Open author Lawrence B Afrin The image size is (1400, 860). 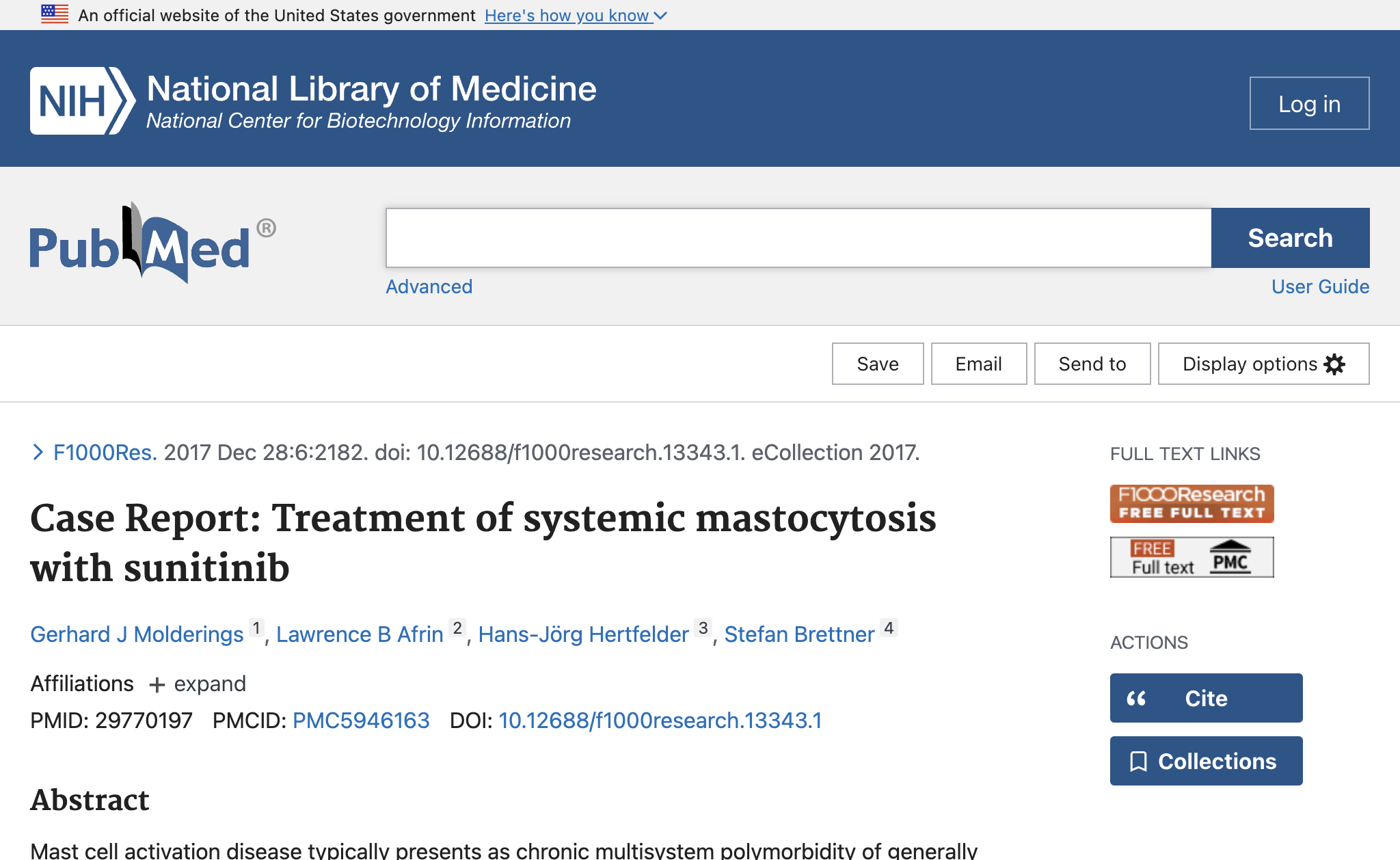point(360,634)
